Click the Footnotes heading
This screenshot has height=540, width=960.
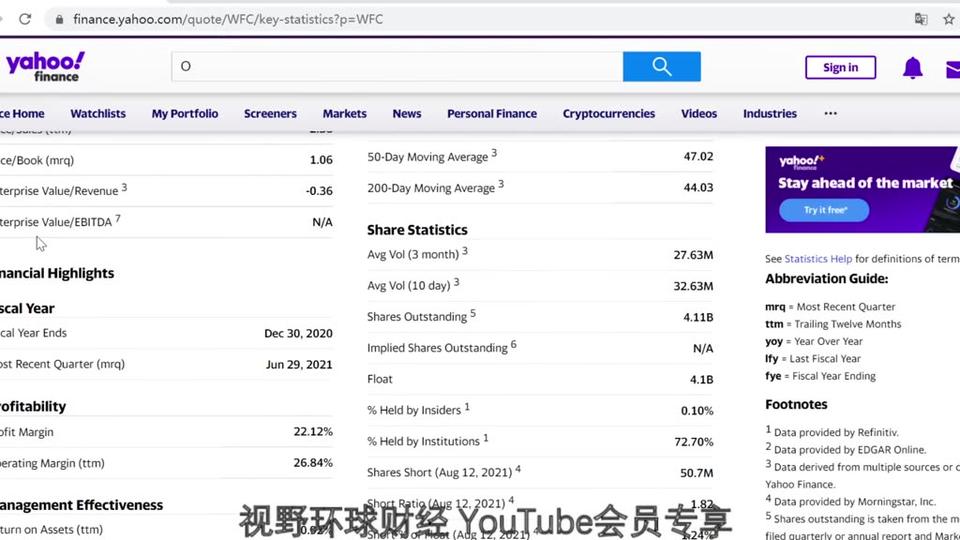pyautogui.click(x=796, y=404)
